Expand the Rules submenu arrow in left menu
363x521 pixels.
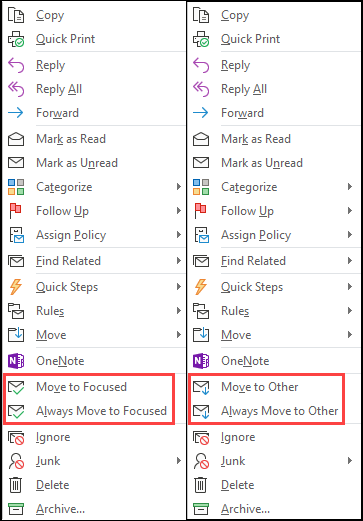179,311
